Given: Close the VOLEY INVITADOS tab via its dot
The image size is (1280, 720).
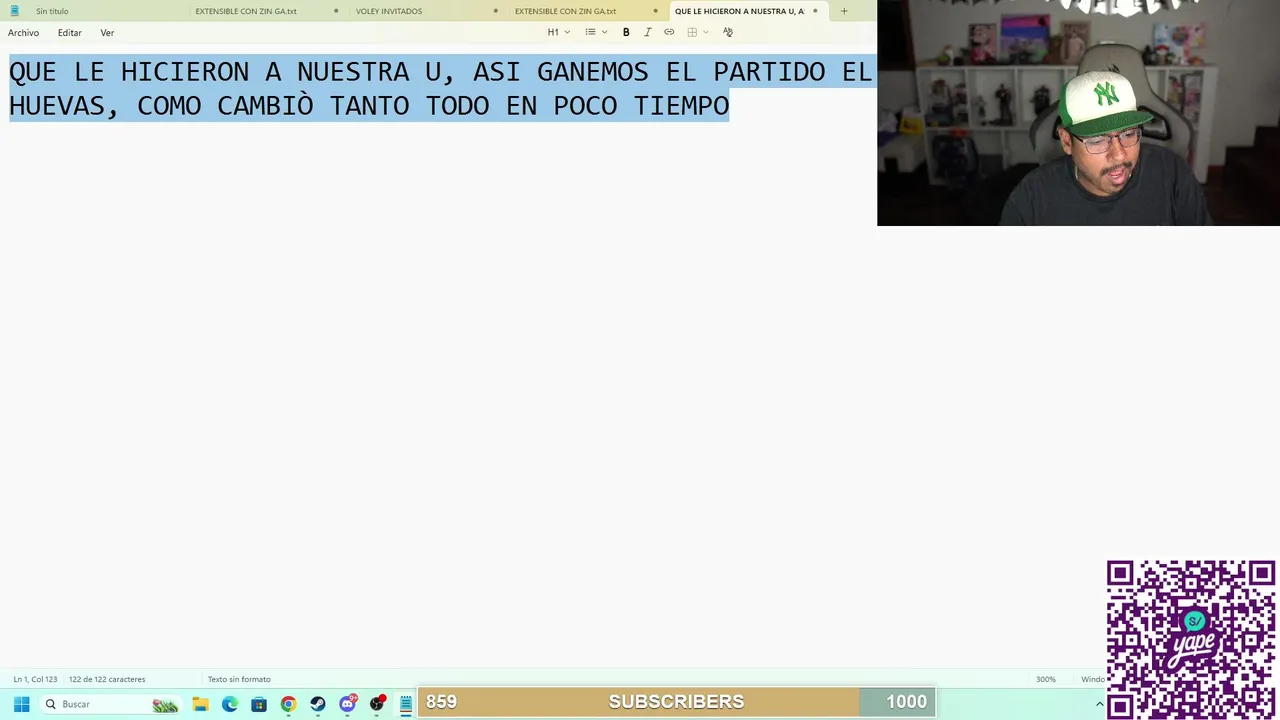Looking at the screenshot, I should pyautogui.click(x=495, y=11).
